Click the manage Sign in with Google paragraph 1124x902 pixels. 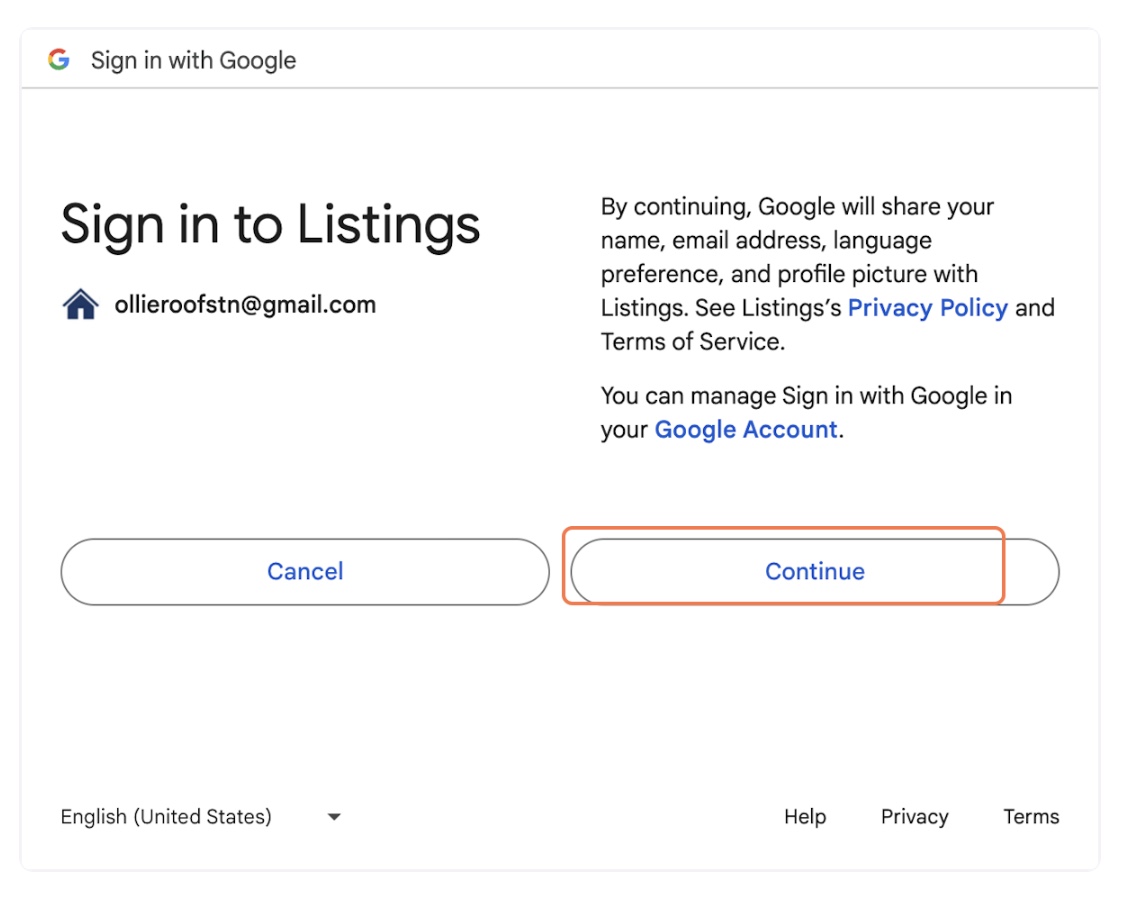[x=806, y=412]
